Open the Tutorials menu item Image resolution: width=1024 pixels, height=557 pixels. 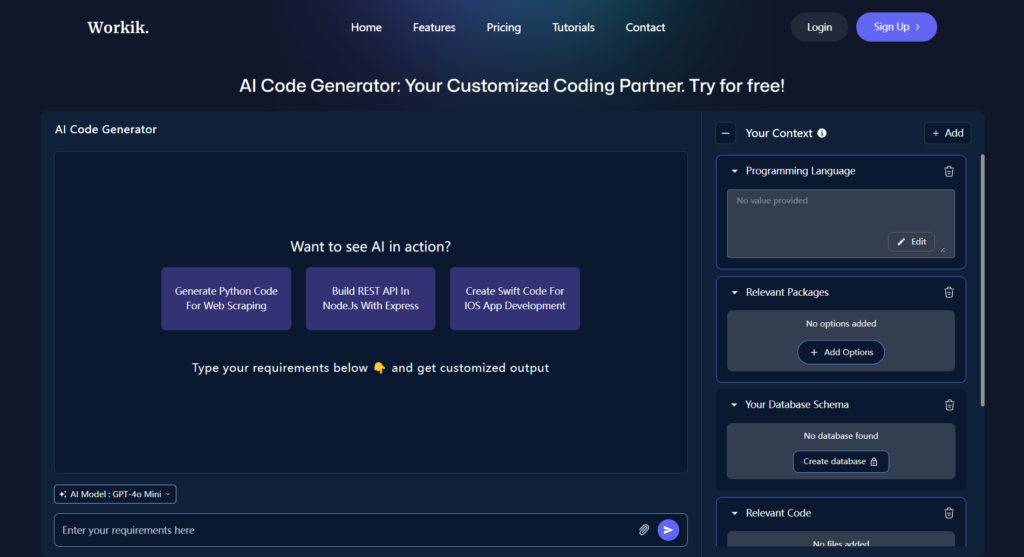click(573, 27)
